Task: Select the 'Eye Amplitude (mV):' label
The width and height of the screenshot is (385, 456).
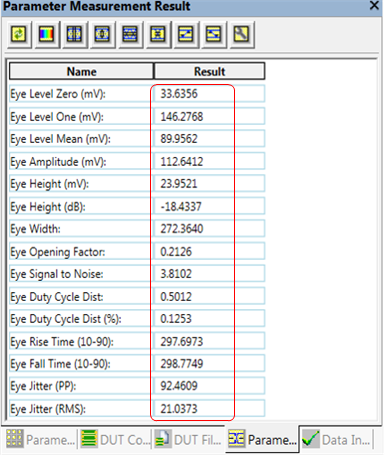Action: [58, 162]
